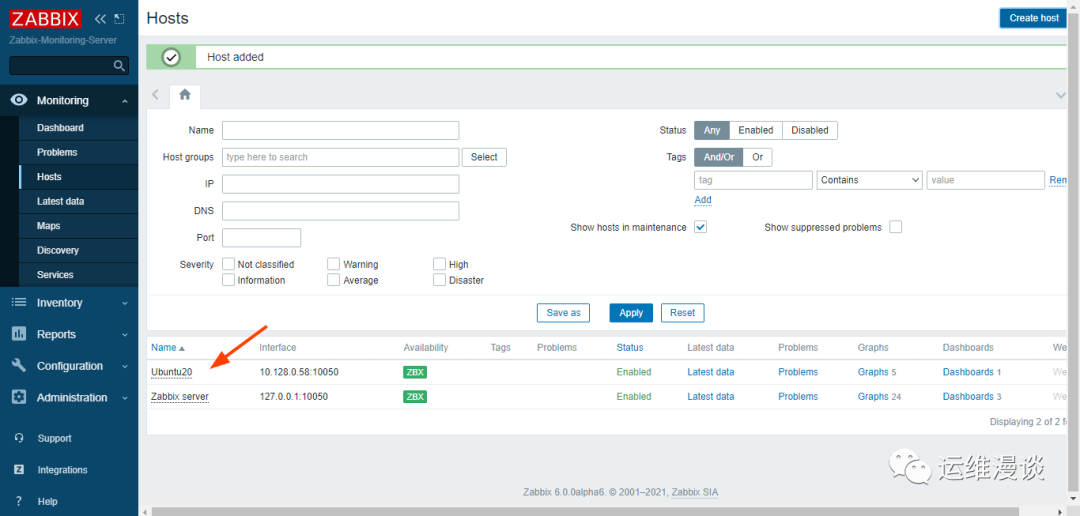This screenshot has height=516, width=1080.
Task: Click the Inventory list icon
Action: [x=19, y=302]
